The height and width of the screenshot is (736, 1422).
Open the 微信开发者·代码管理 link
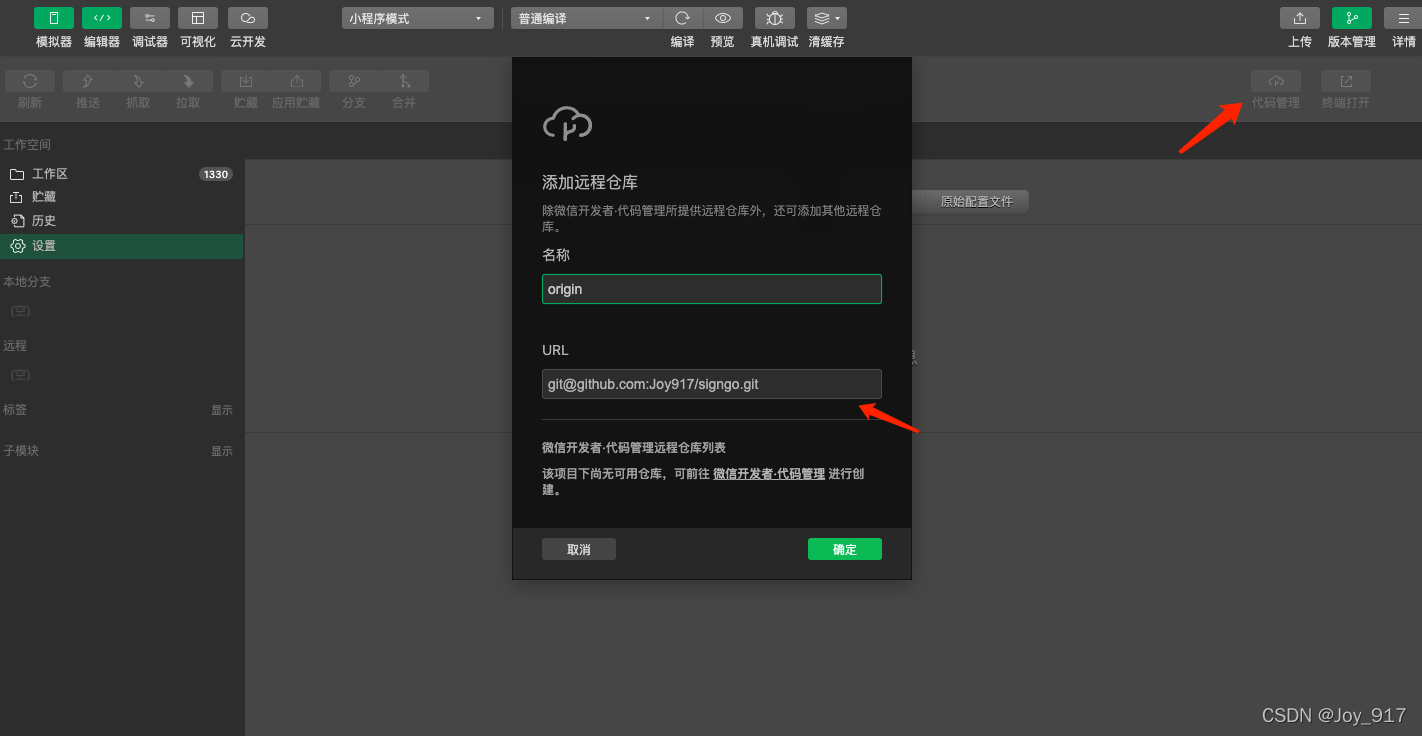[769, 474]
